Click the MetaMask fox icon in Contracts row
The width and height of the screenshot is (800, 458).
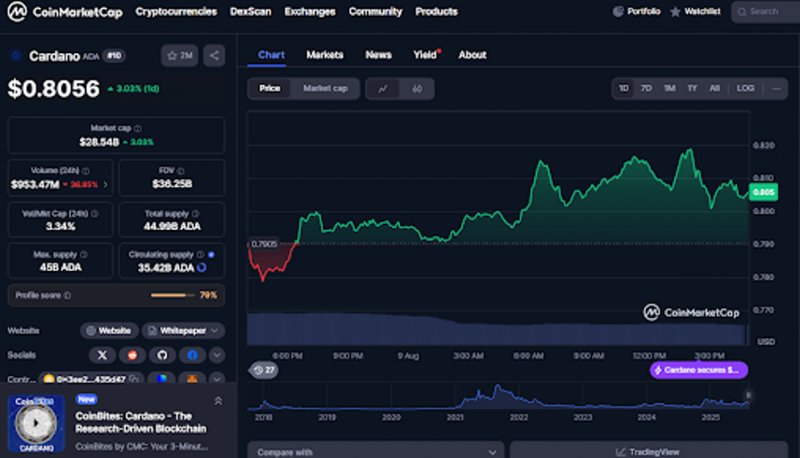[192, 379]
